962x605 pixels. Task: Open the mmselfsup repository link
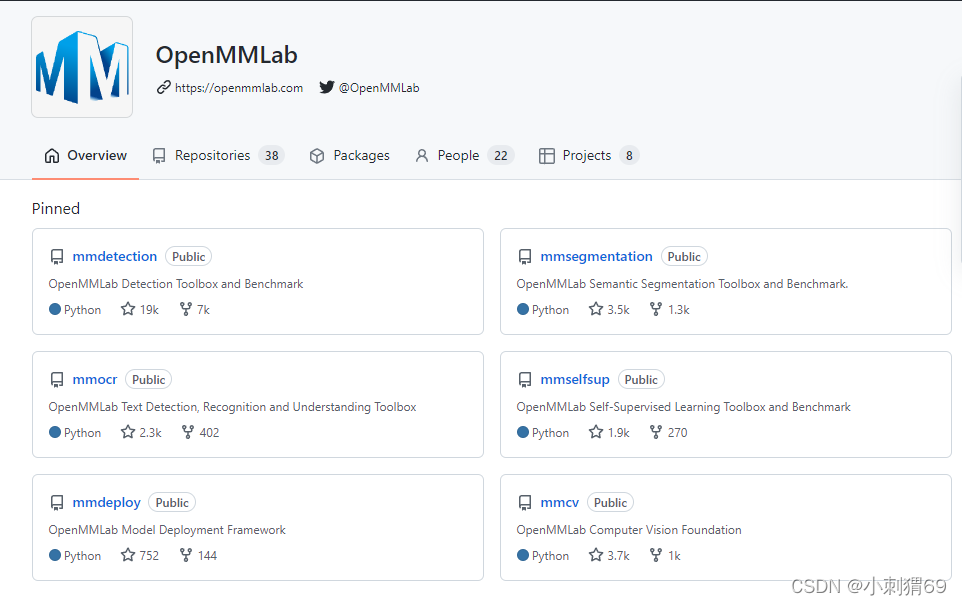pyautogui.click(x=576, y=379)
